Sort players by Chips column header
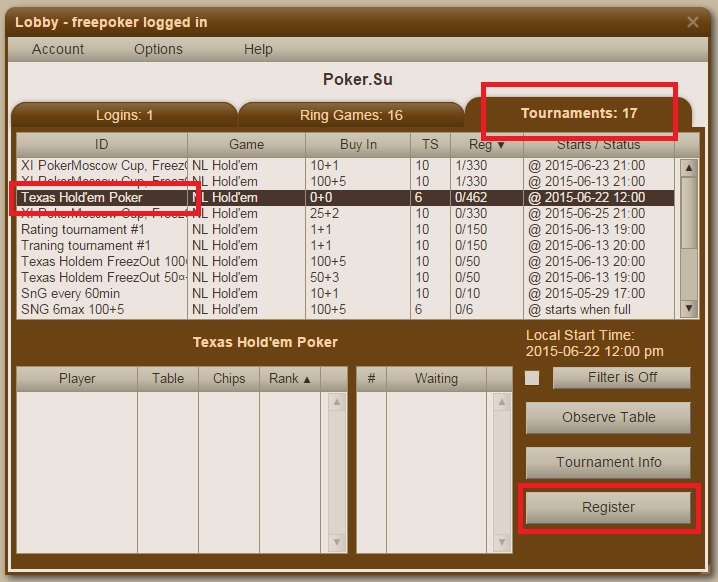 229,379
